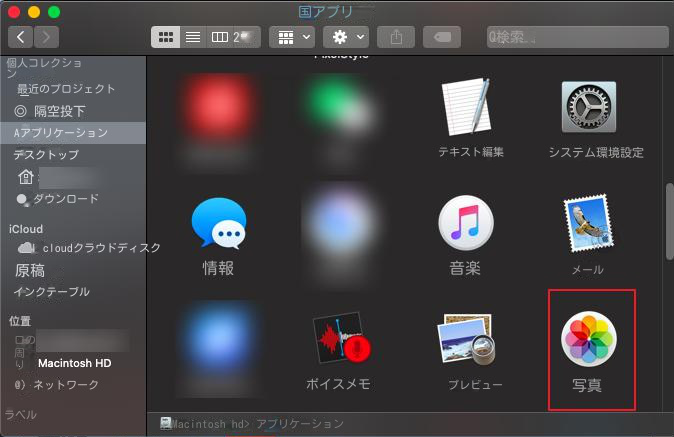Open the テキスト編集 app icon
The width and height of the screenshot is (674, 437).
[467, 107]
